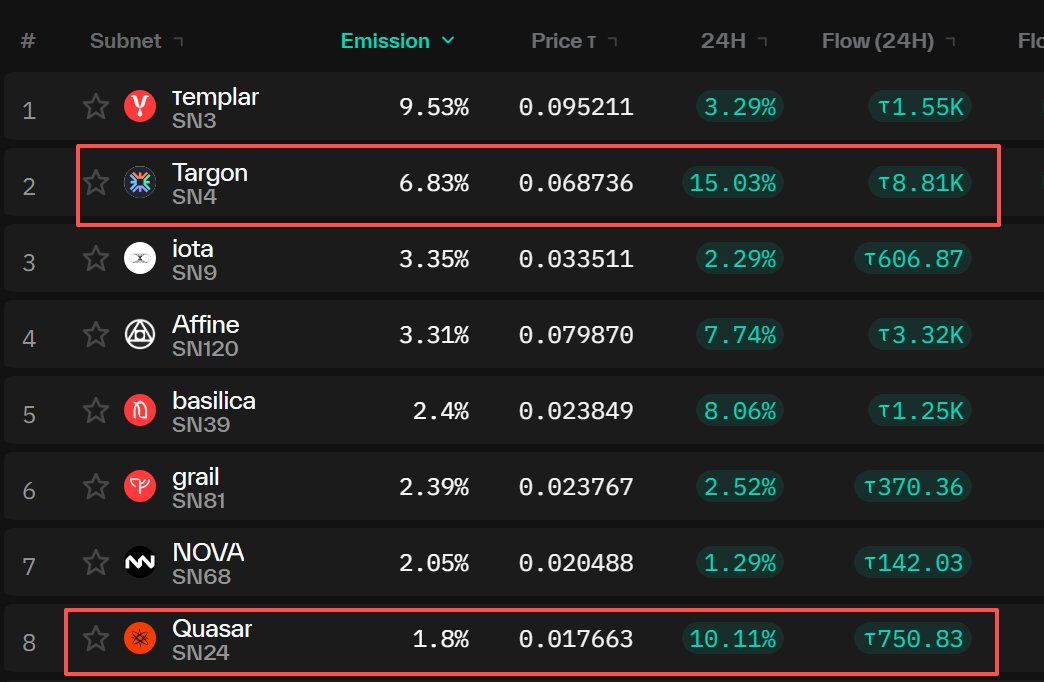This screenshot has height=682, width=1044.
Task: Click basilica emission value 2.4%
Action: [x=441, y=410]
